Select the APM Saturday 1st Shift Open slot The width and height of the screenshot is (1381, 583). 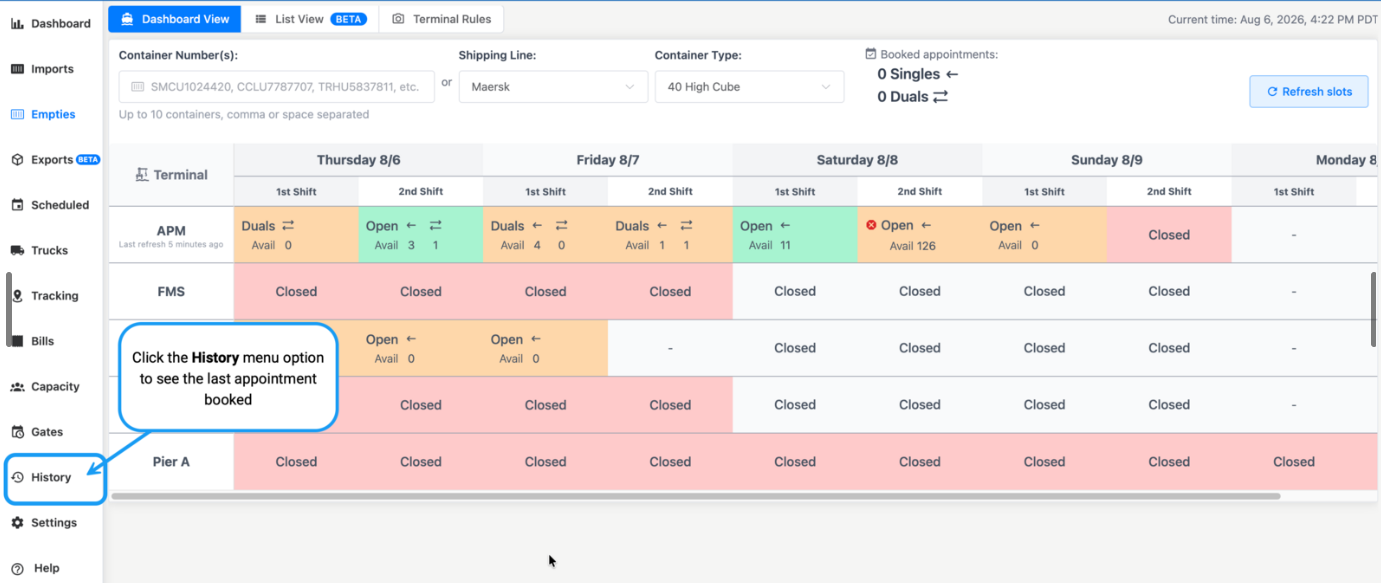pyautogui.click(x=795, y=235)
